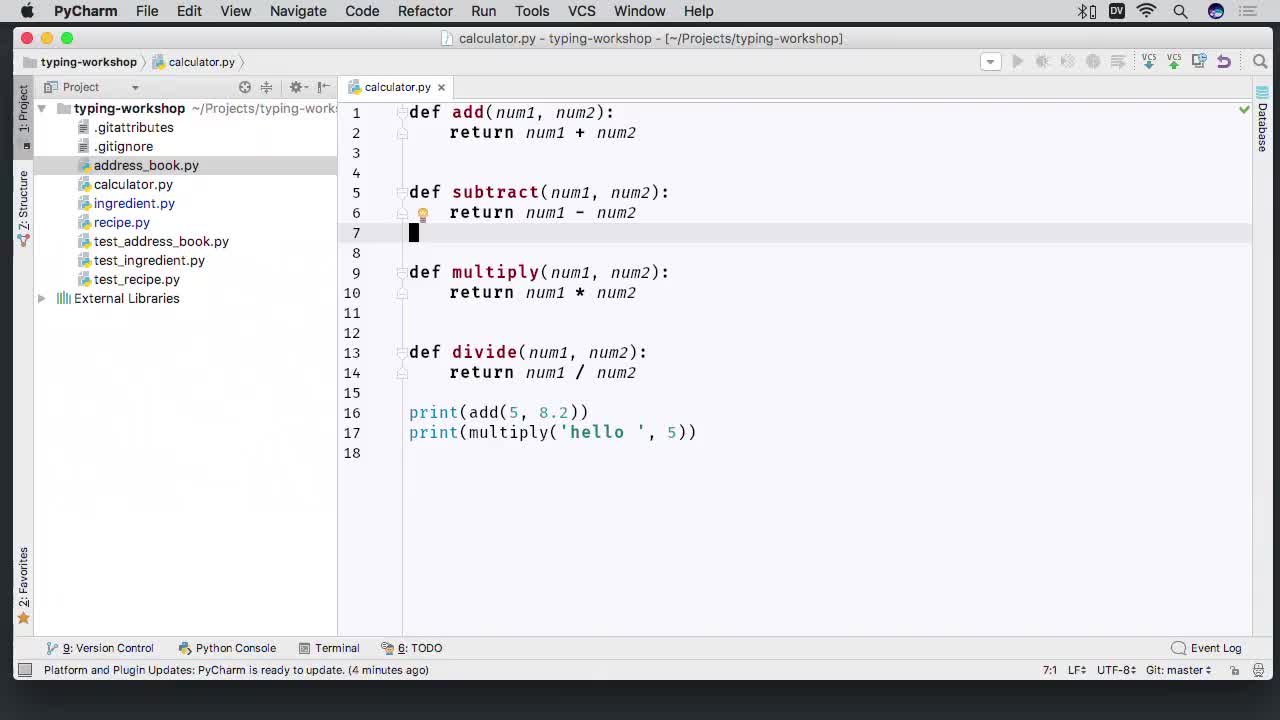
Task: Open the run configurations dropdown
Action: click(x=991, y=61)
